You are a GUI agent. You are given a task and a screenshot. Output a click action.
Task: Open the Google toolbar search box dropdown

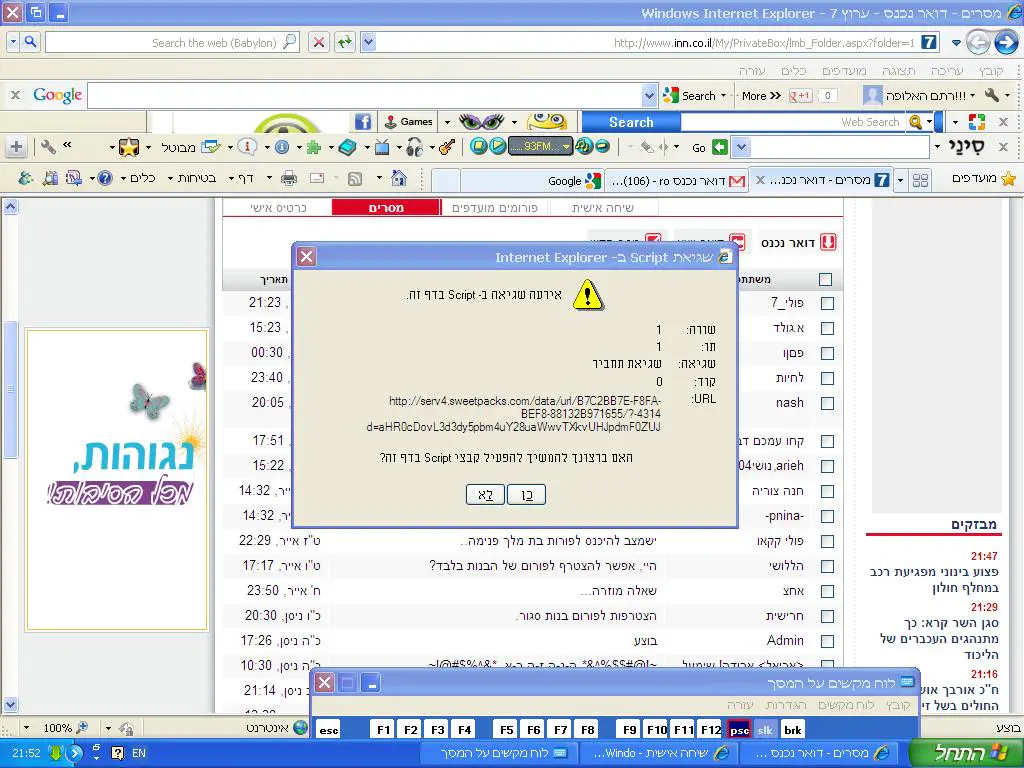[x=649, y=96]
